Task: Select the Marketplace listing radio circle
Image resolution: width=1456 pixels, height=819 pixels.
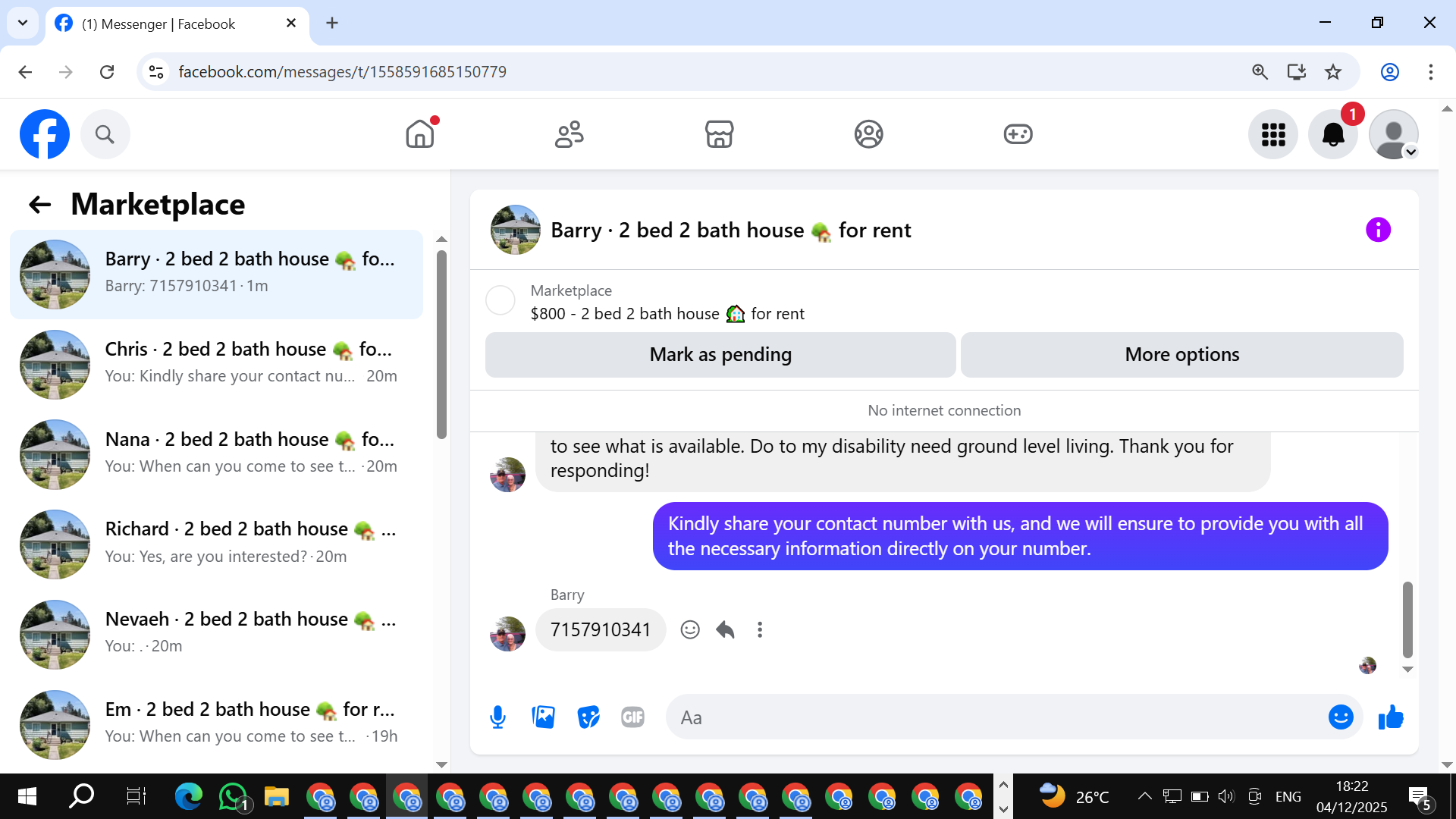Action: [x=500, y=300]
